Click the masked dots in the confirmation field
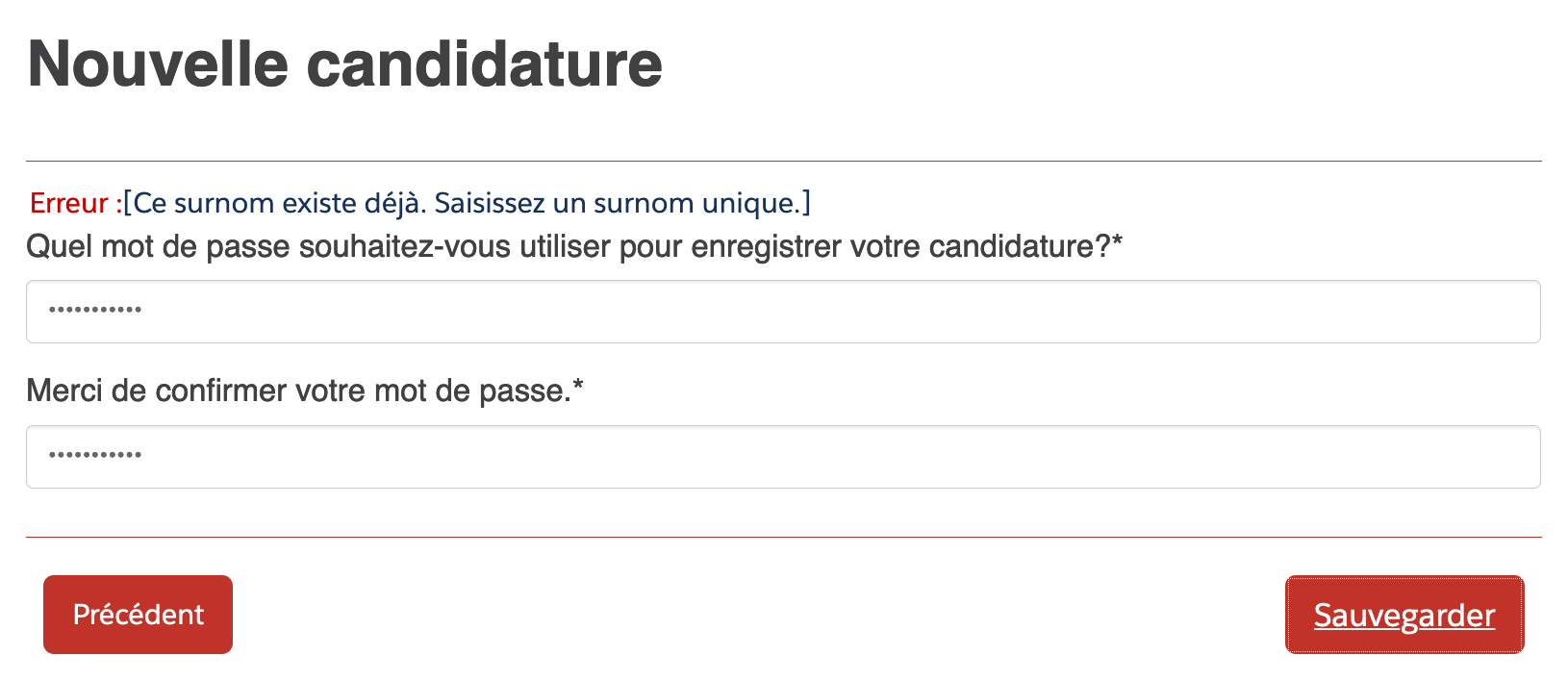The image size is (1568, 681). (95, 455)
